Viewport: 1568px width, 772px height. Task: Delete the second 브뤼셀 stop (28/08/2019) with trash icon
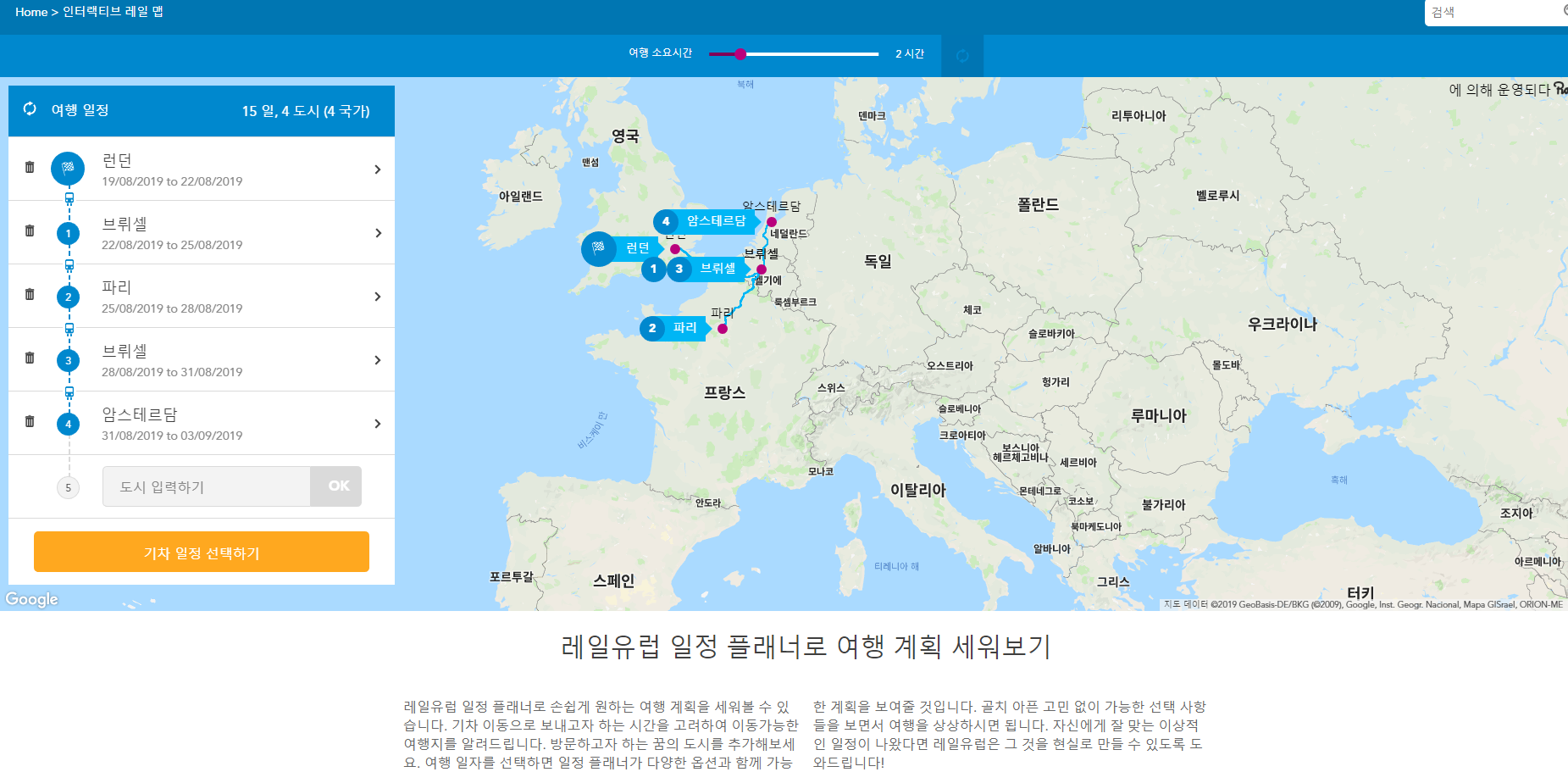(x=30, y=358)
